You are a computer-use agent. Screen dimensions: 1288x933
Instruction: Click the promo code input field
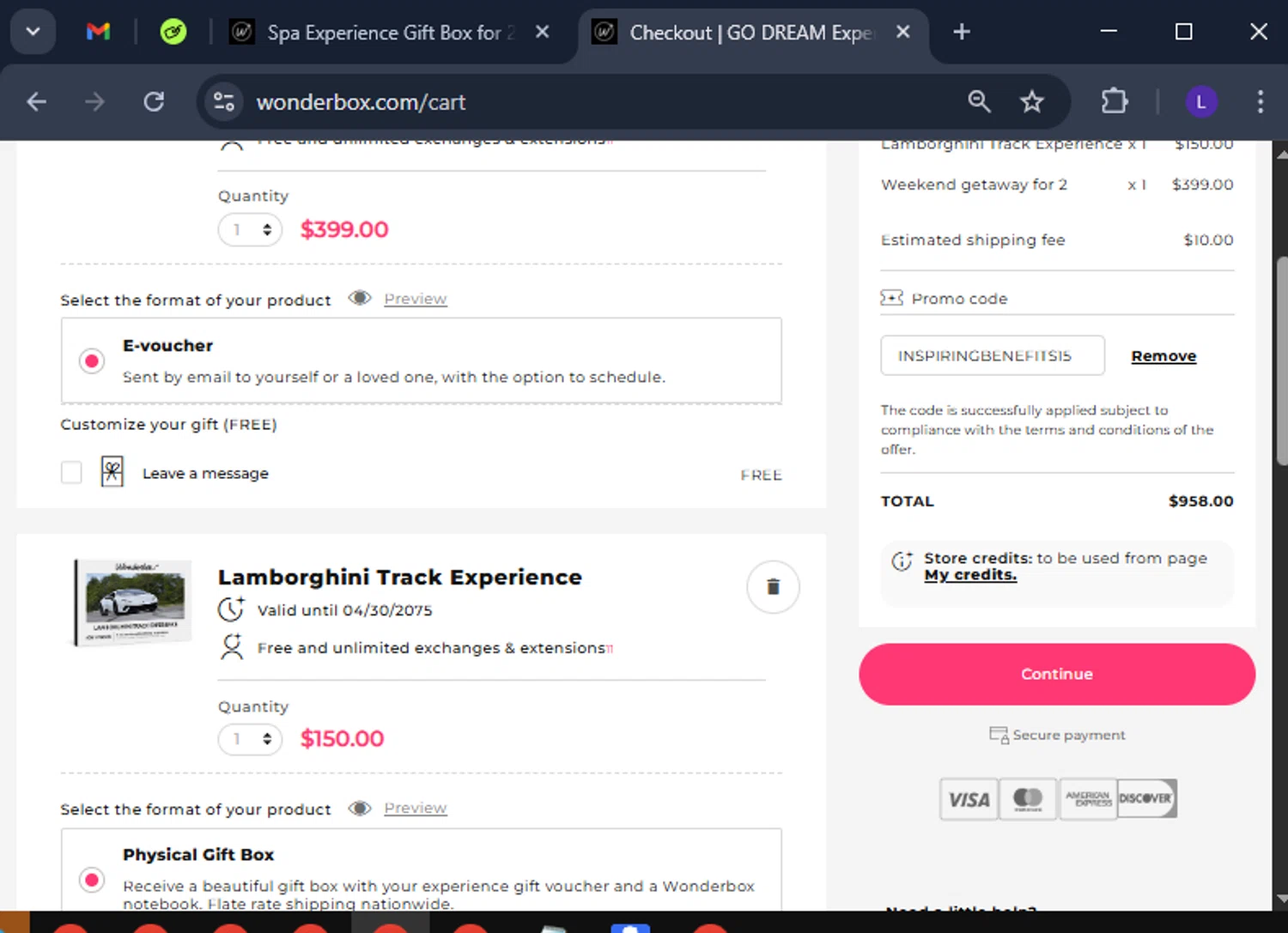(x=993, y=355)
